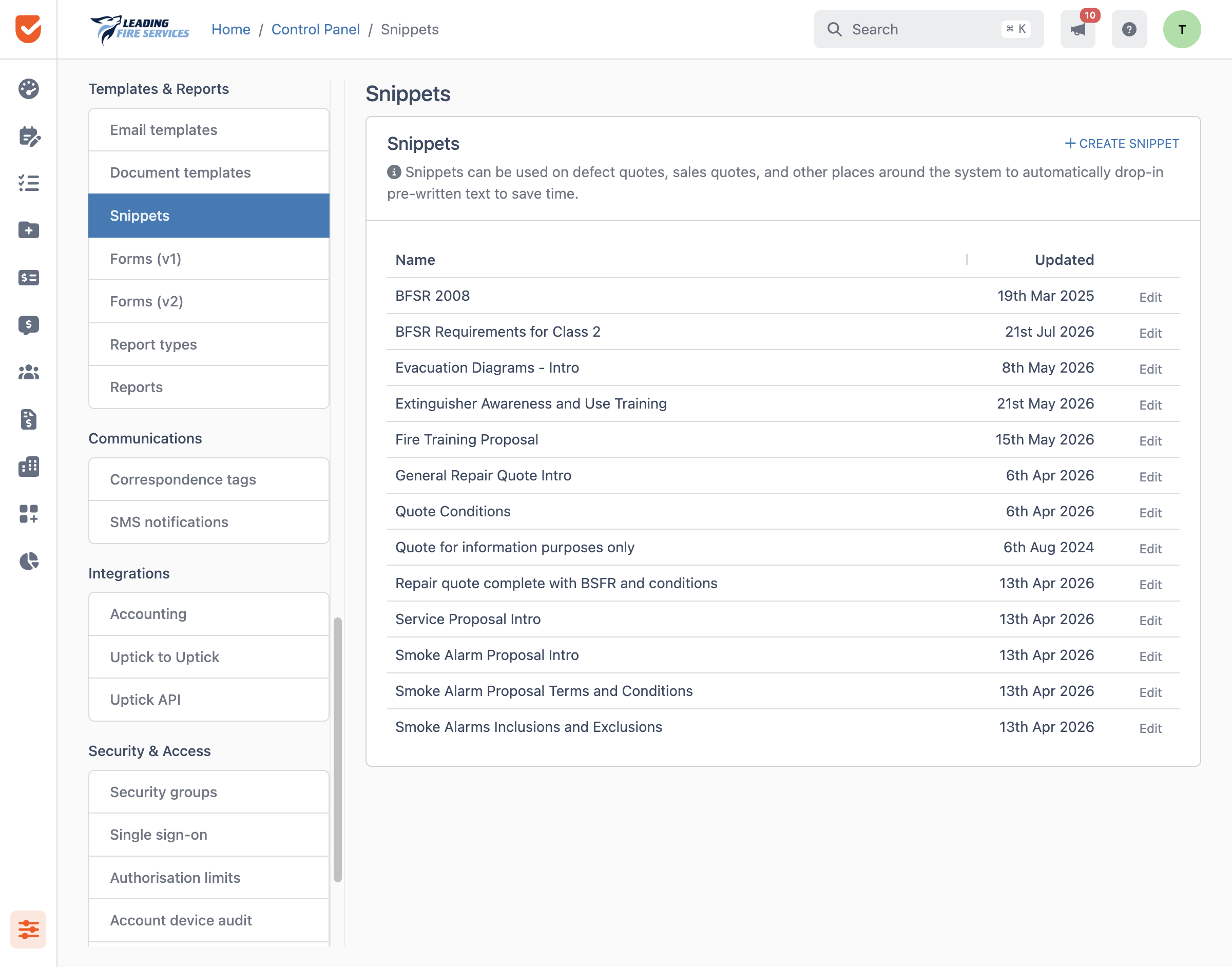Open the folder plus icon in sidebar
This screenshot has width=1232, height=967.
(x=28, y=230)
